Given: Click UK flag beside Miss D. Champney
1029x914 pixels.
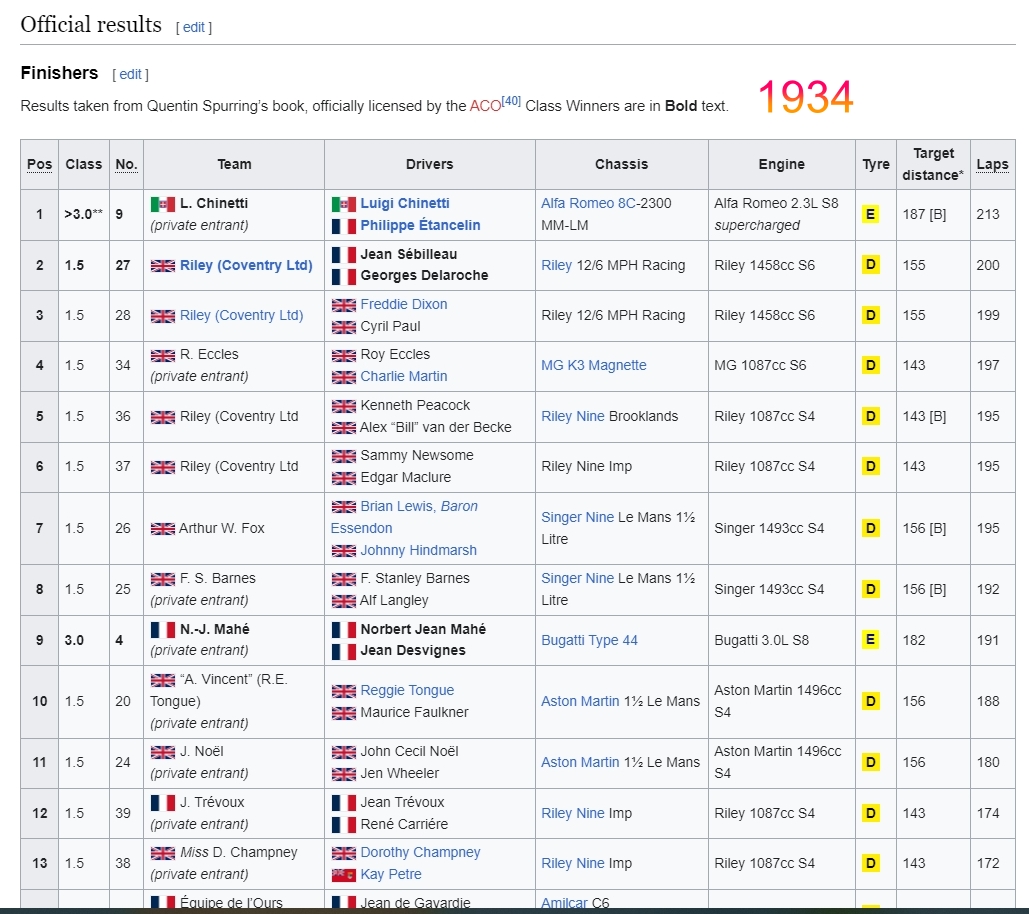Looking at the screenshot, I should click(163, 853).
